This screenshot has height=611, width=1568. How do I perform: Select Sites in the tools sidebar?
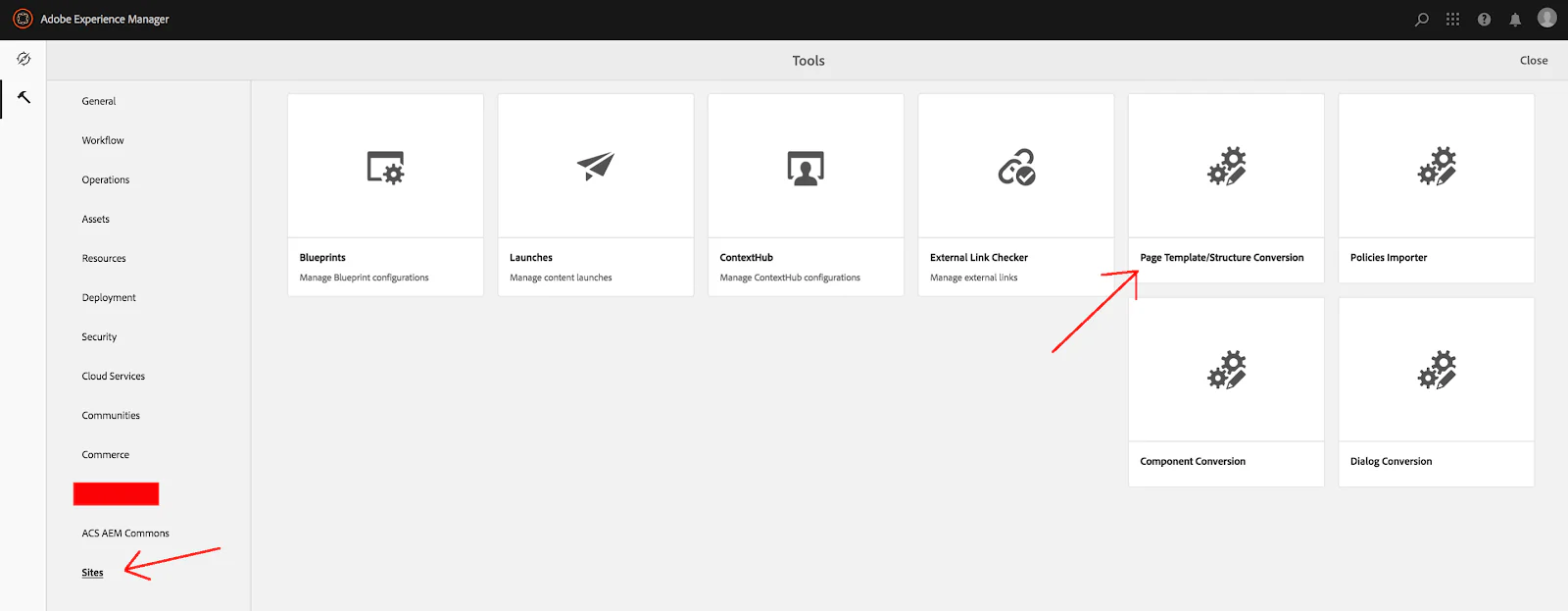pyautogui.click(x=92, y=572)
